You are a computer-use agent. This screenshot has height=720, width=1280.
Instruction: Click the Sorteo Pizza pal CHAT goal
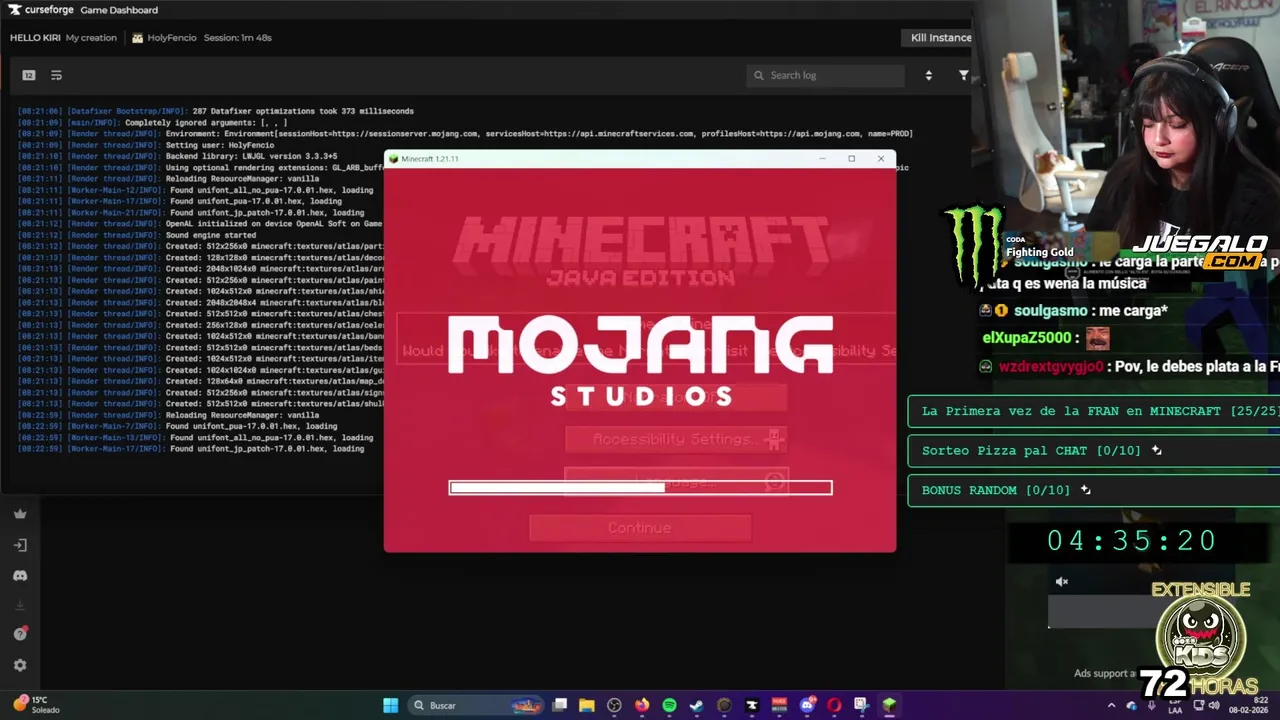[1094, 451]
